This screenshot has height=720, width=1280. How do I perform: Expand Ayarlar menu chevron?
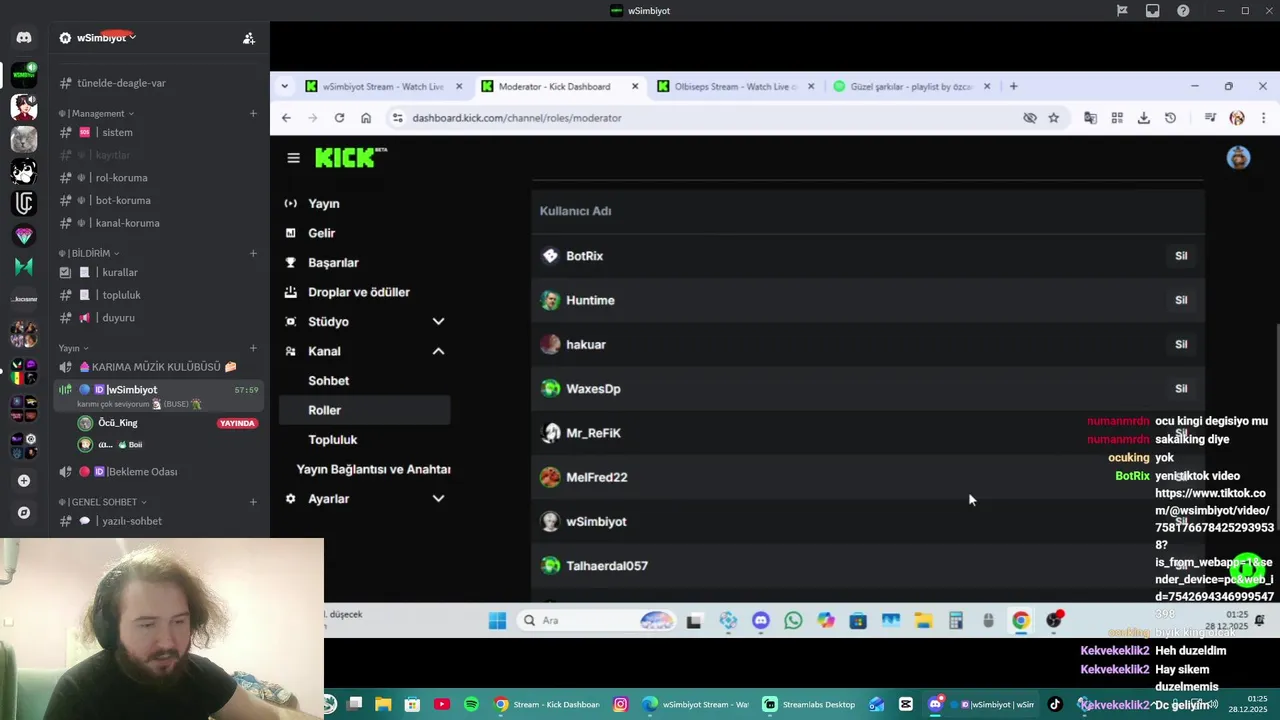point(438,499)
